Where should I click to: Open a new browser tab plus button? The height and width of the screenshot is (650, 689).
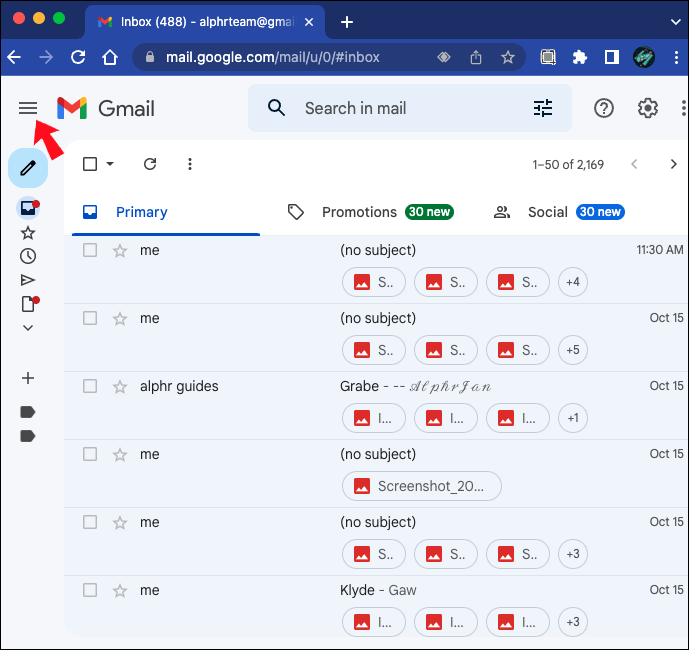(x=347, y=22)
